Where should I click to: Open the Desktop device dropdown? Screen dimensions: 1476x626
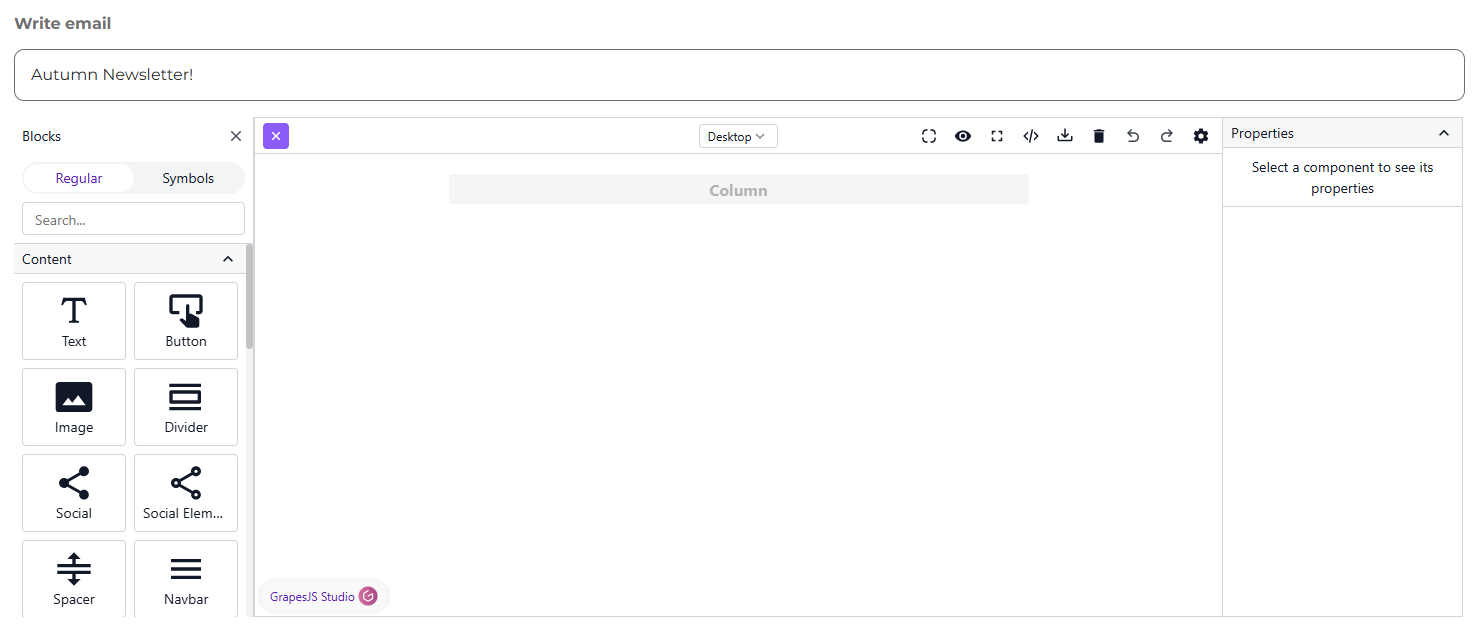coord(738,135)
